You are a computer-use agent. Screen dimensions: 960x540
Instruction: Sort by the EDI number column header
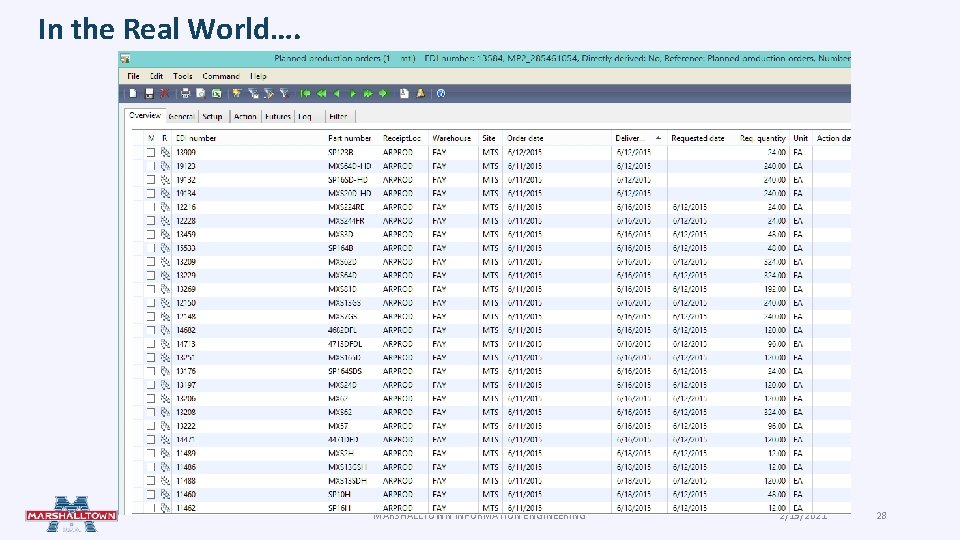tap(196, 138)
